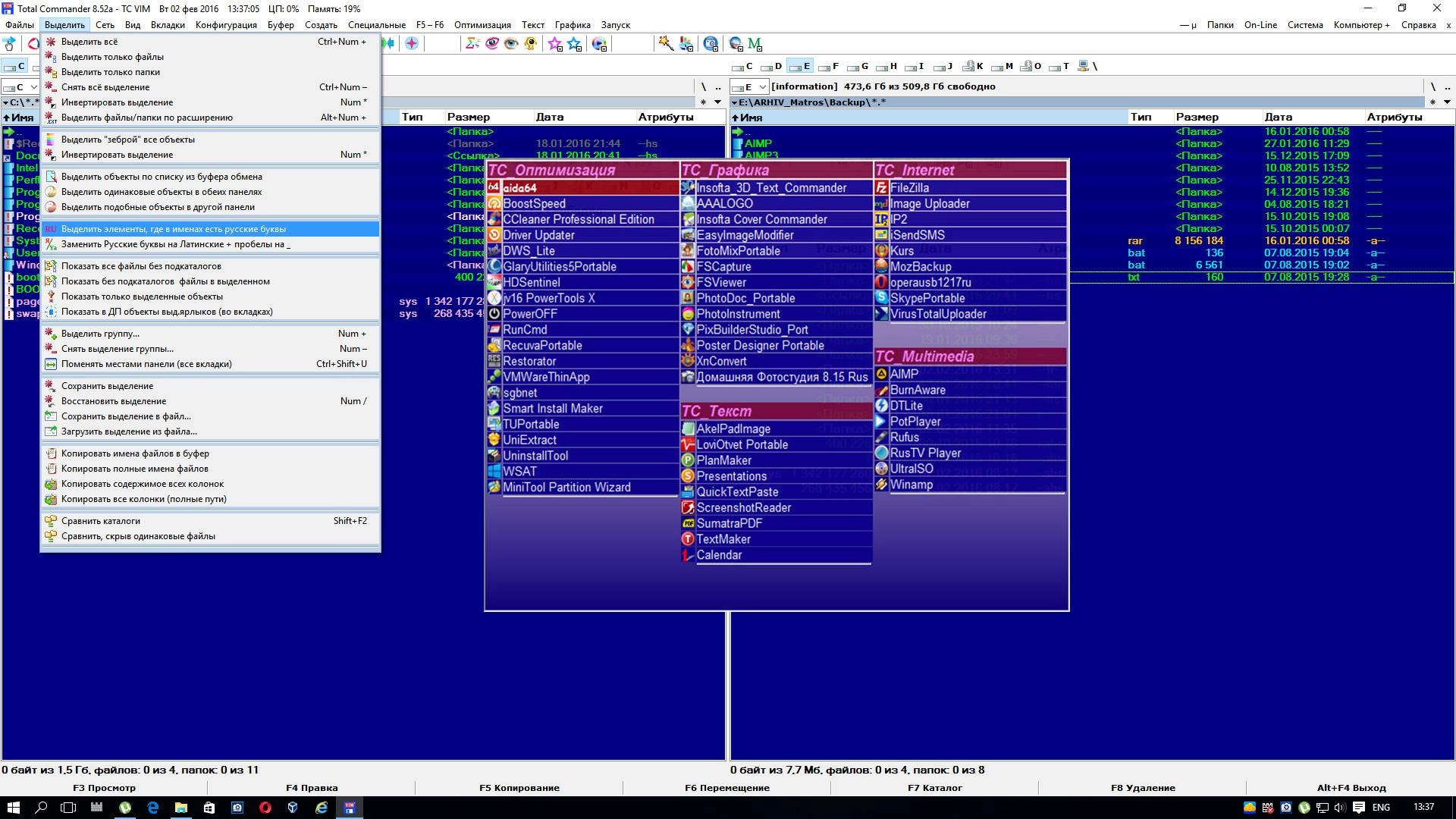
Task: Open the blue star favorites toolbar icon
Action: tap(575, 44)
